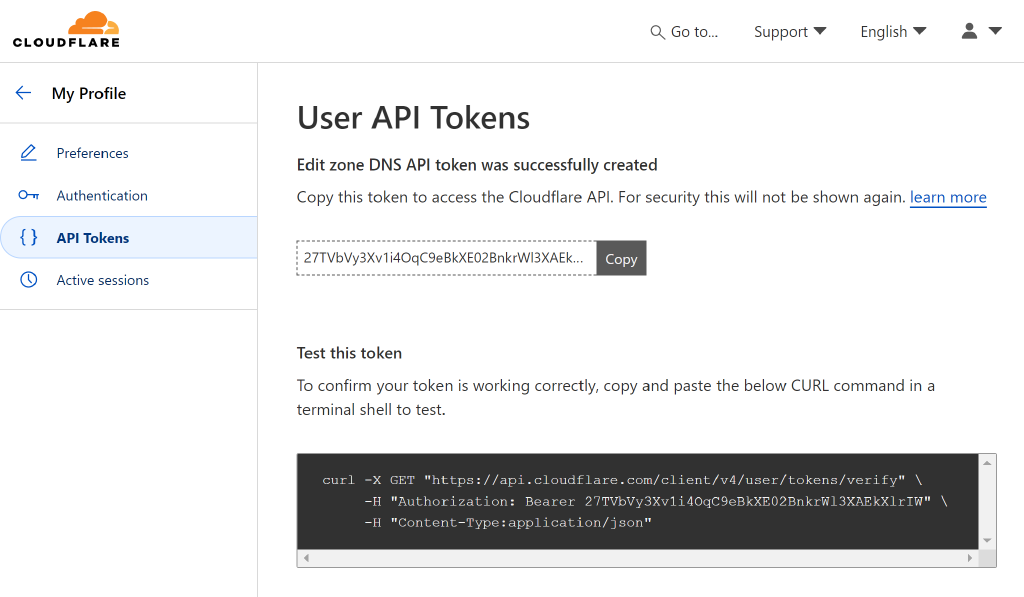Open the Go to... search

[x=684, y=32]
